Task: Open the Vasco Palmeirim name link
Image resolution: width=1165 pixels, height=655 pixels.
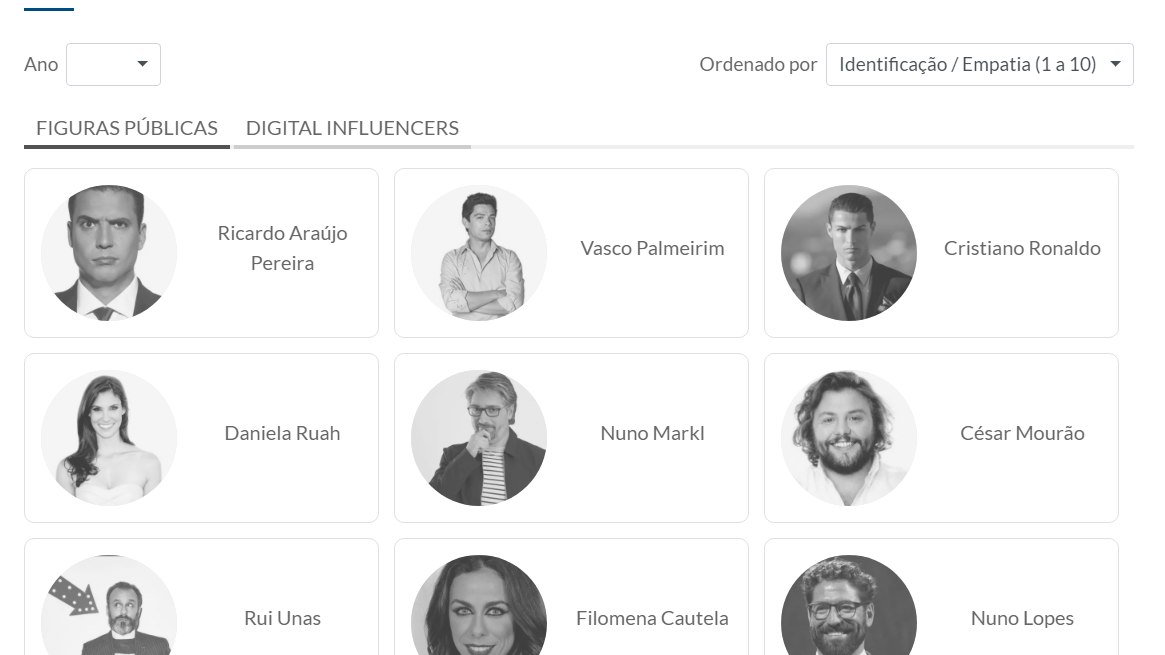Action: point(652,248)
